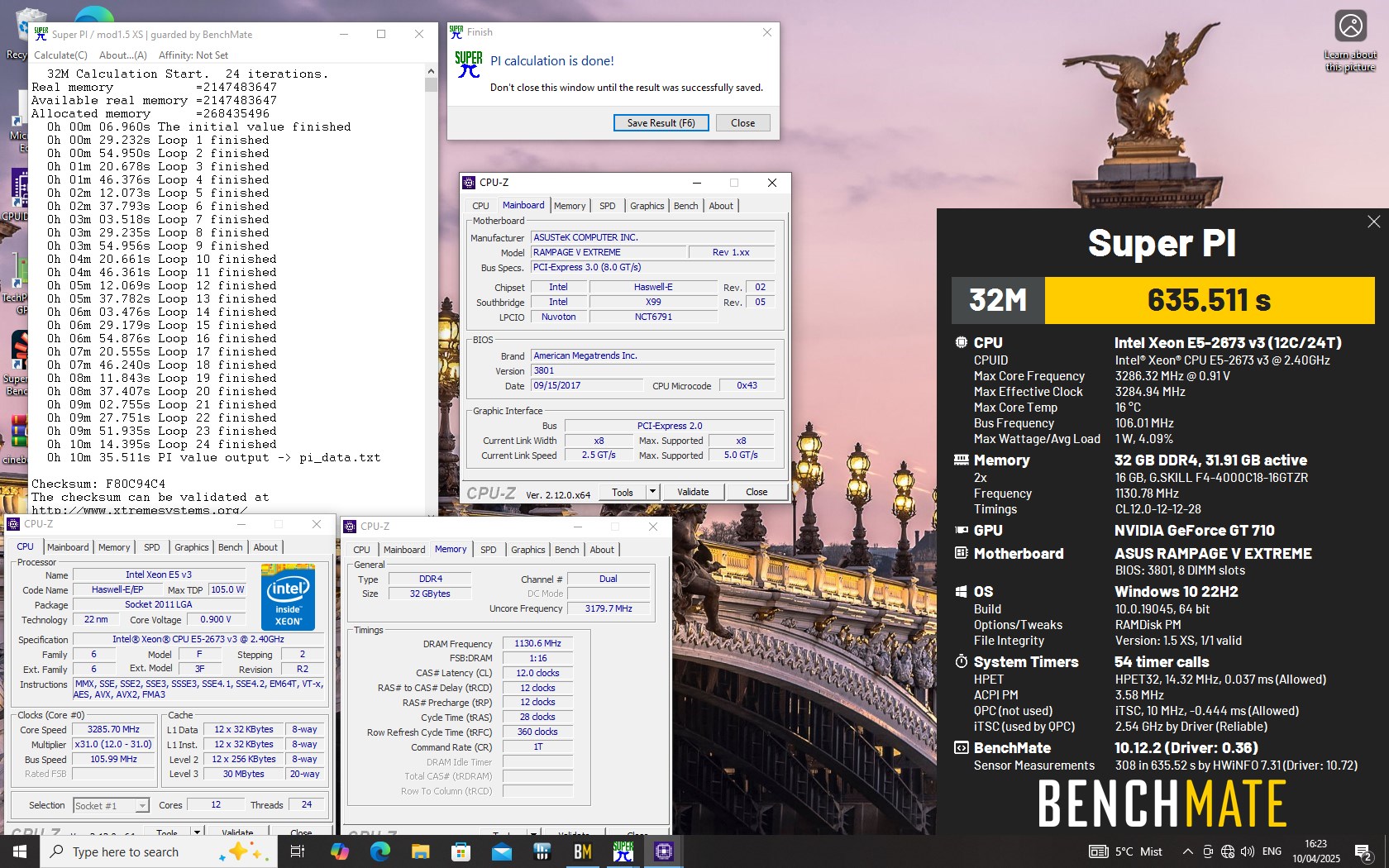Click Validate in Mainboard CPU-Z window
Screen dimensions: 1389x868
click(693, 492)
